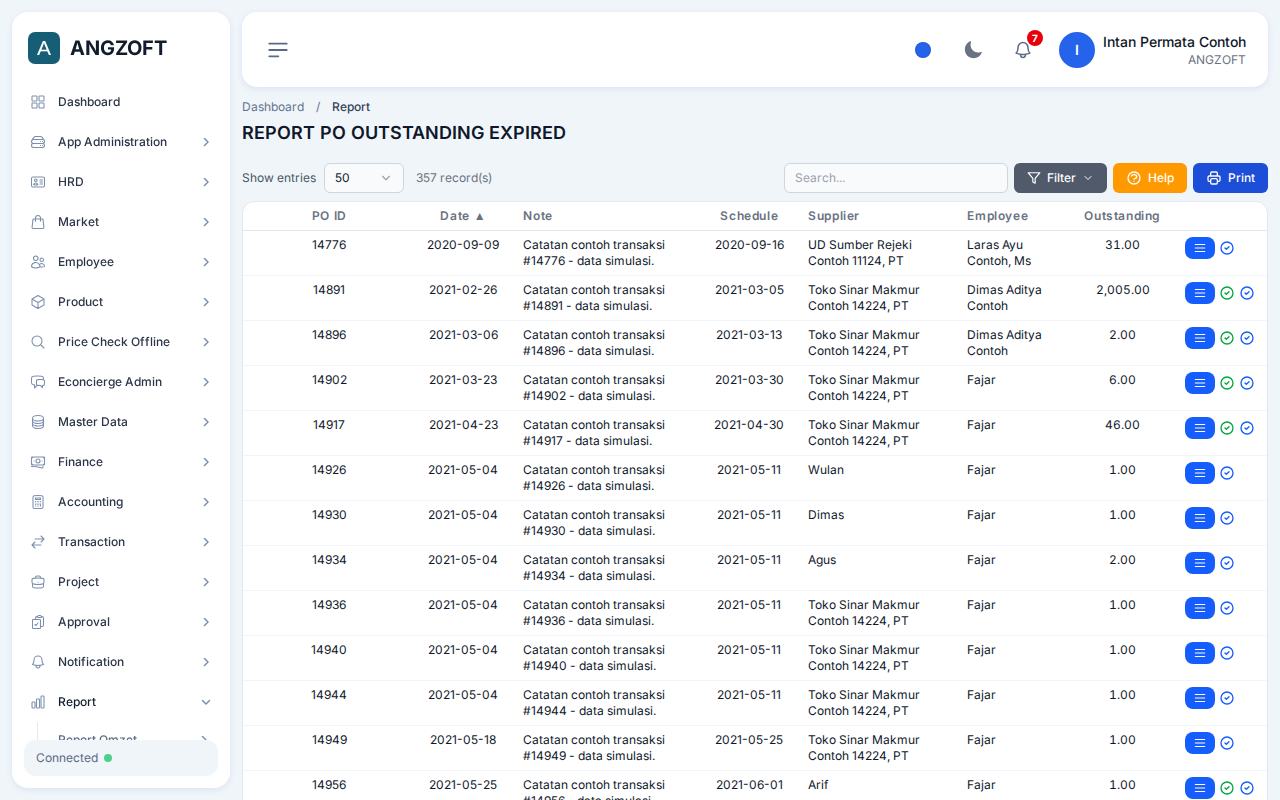The width and height of the screenshot is (1280, 800).
Task: Click the blue check icon for PO 14930
Action: pos(1227,518)
